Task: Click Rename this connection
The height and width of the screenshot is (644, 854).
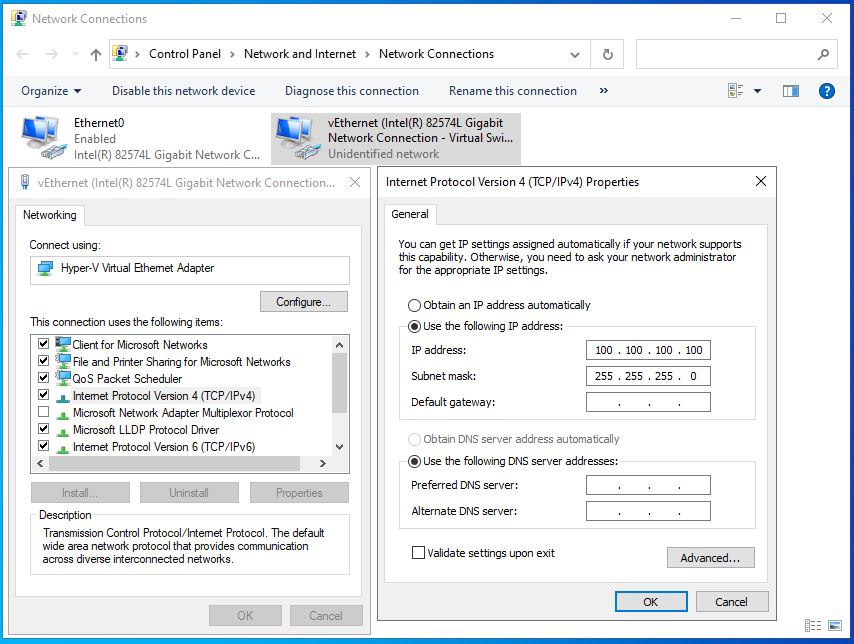Action: click(513, 91)
